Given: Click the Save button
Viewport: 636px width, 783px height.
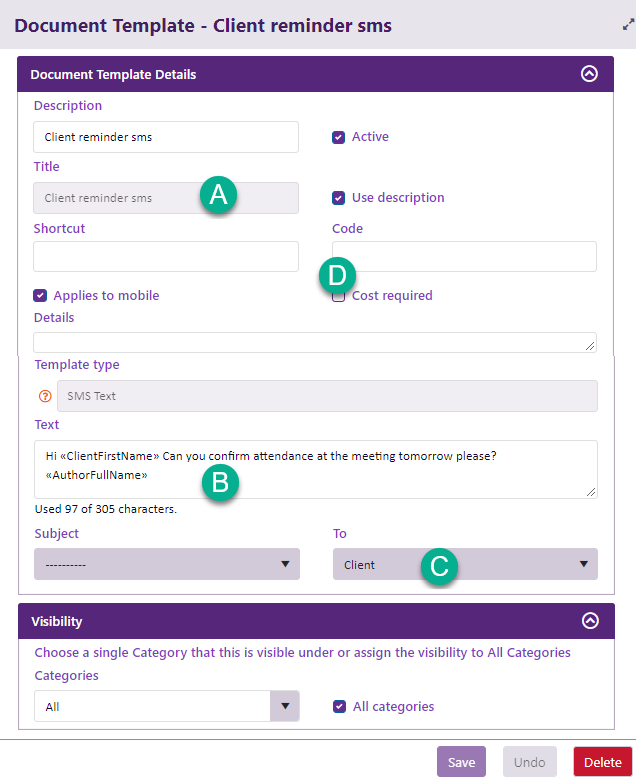Looking at the screenshot, I should [x=461, y=762].
